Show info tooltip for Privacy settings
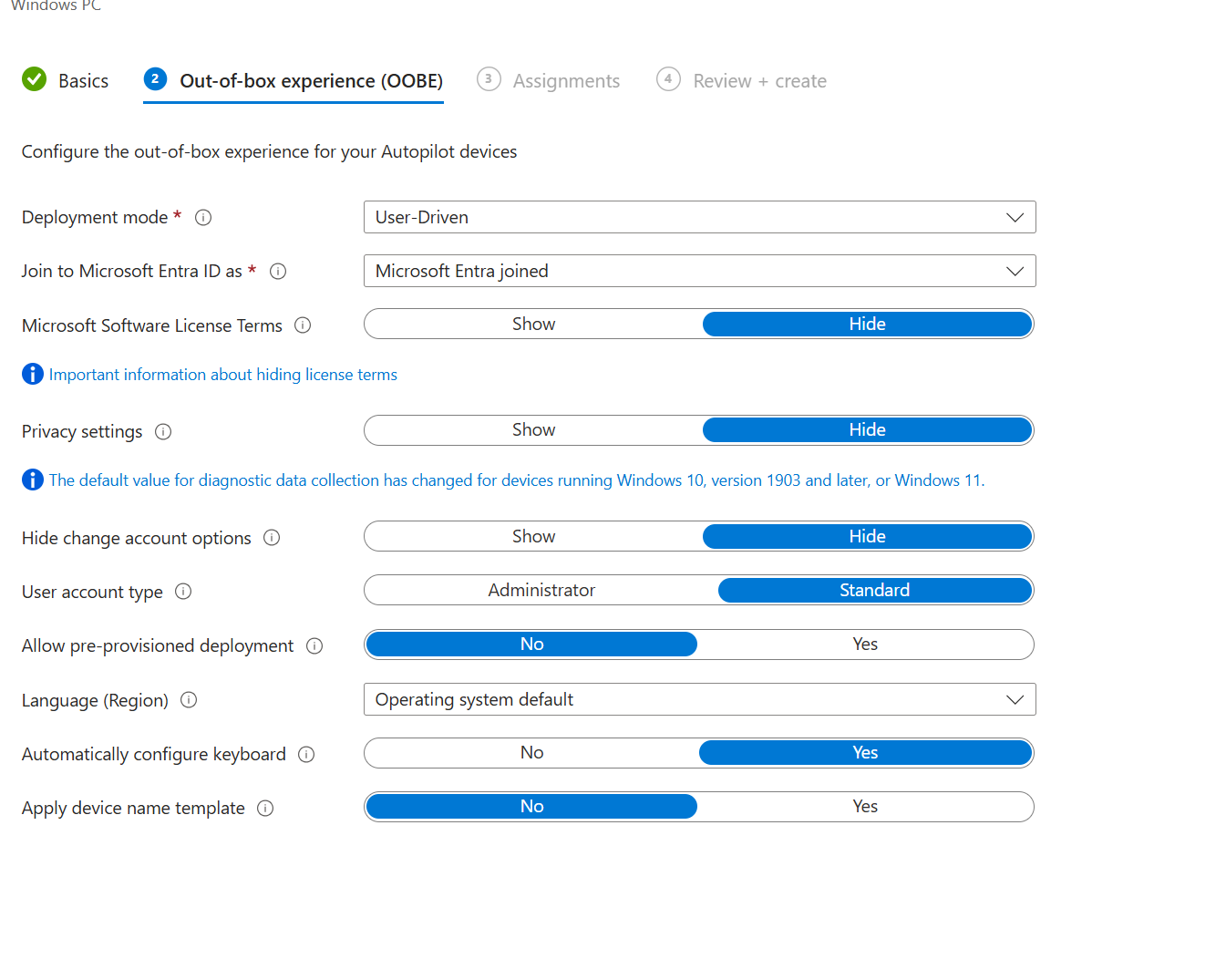 click(x=163, y=432)
